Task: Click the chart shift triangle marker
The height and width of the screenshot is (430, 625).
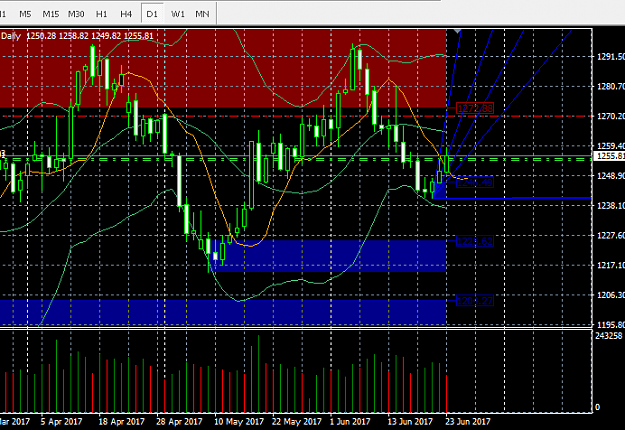Action: pos(457,31)
